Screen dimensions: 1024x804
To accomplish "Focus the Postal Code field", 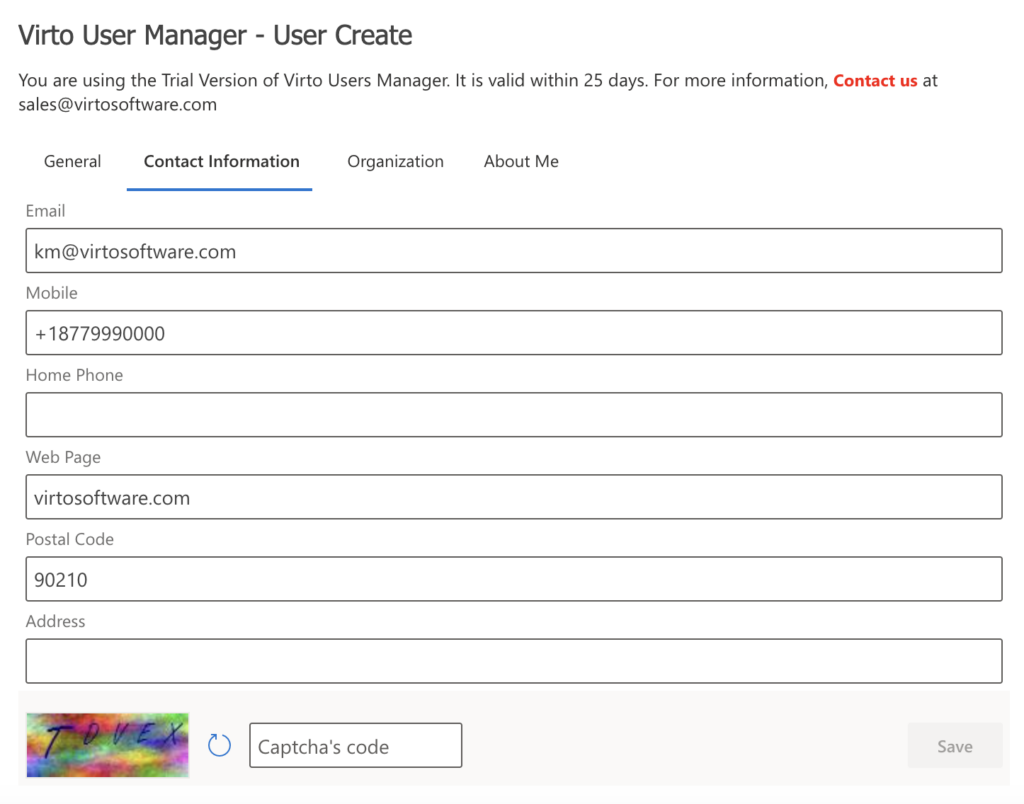I will pyautogui.click(x=513, y=579).
